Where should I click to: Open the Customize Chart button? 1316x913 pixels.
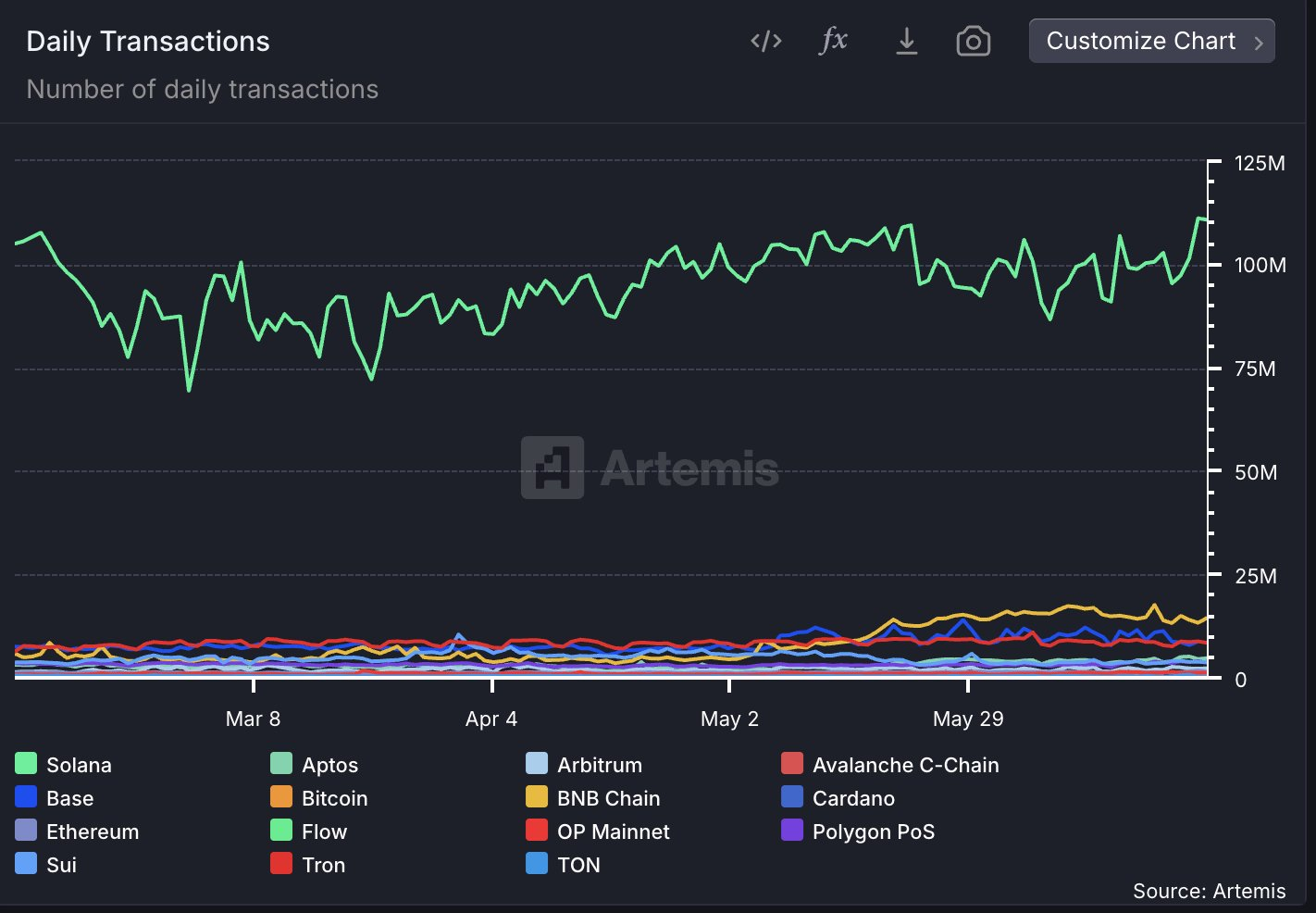[x=1152, y=41]
